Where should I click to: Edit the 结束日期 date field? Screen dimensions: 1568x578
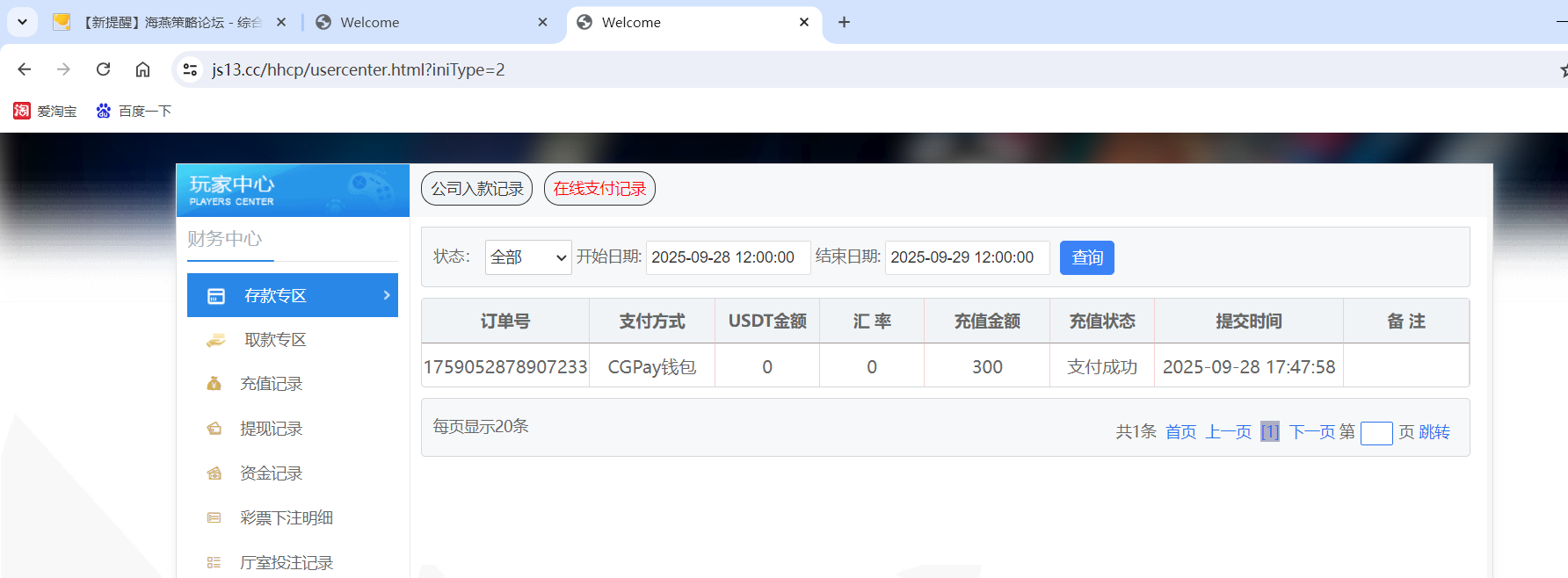[x=967, y=257]
